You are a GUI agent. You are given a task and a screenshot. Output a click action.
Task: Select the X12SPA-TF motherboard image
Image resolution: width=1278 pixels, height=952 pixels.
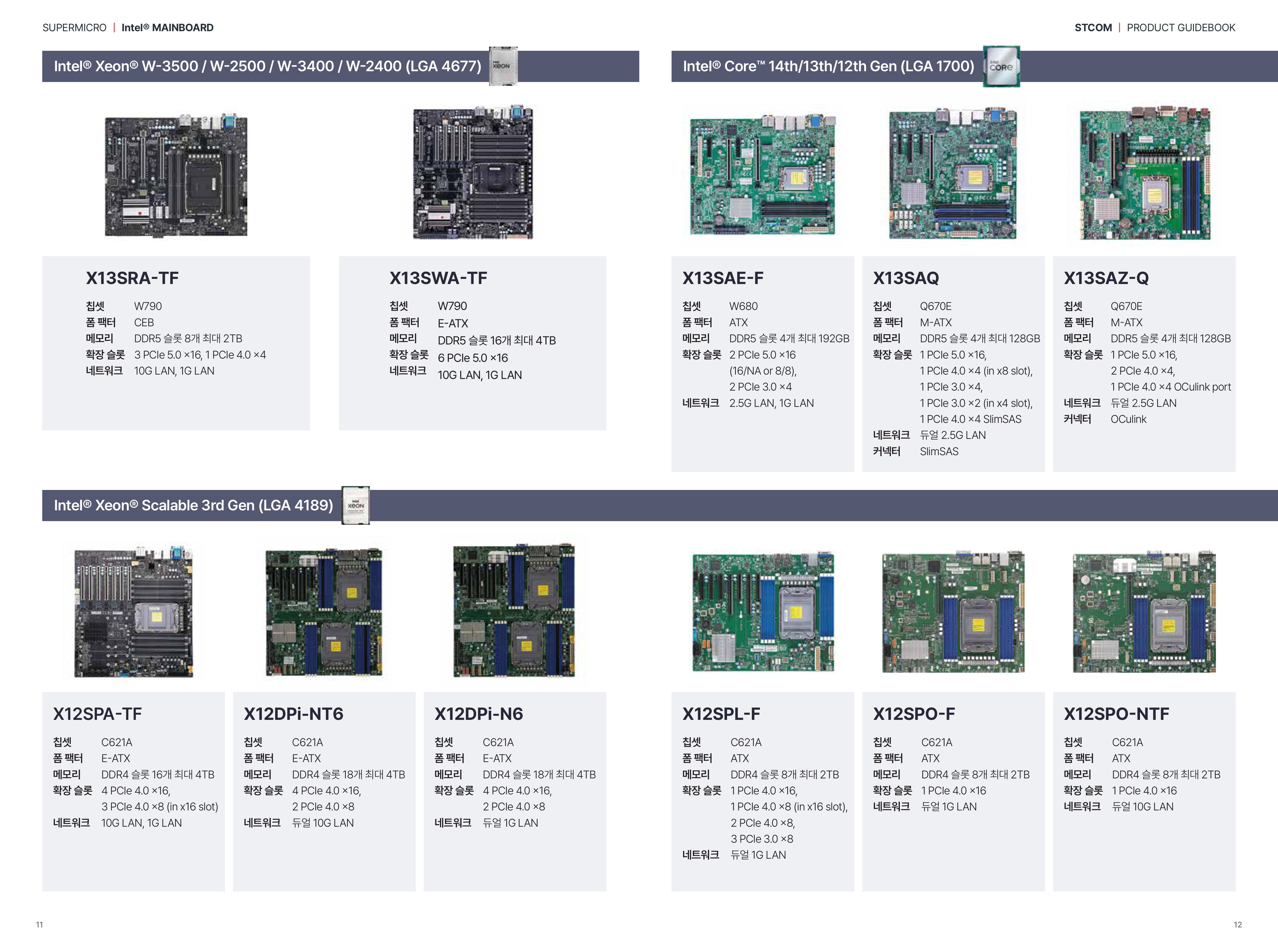tap(134, 611)
